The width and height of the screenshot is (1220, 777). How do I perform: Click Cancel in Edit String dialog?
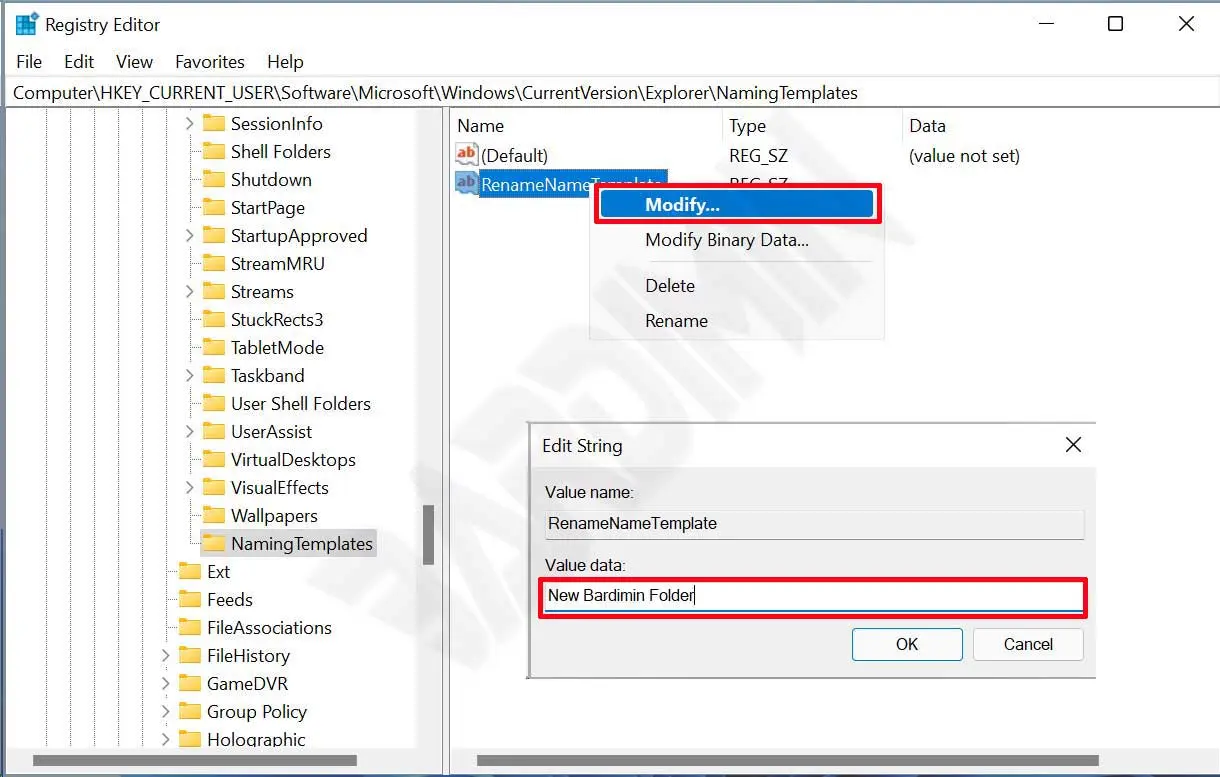1028,644
